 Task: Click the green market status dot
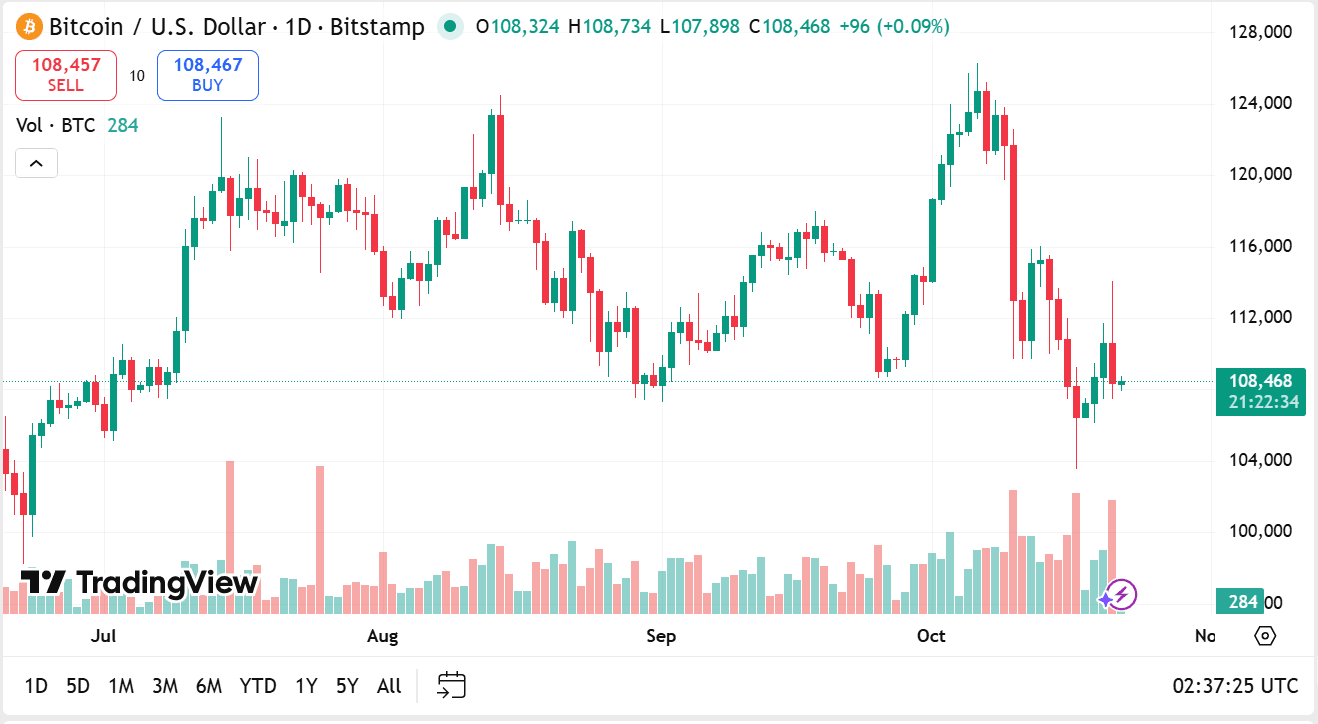tap(451, 26)
